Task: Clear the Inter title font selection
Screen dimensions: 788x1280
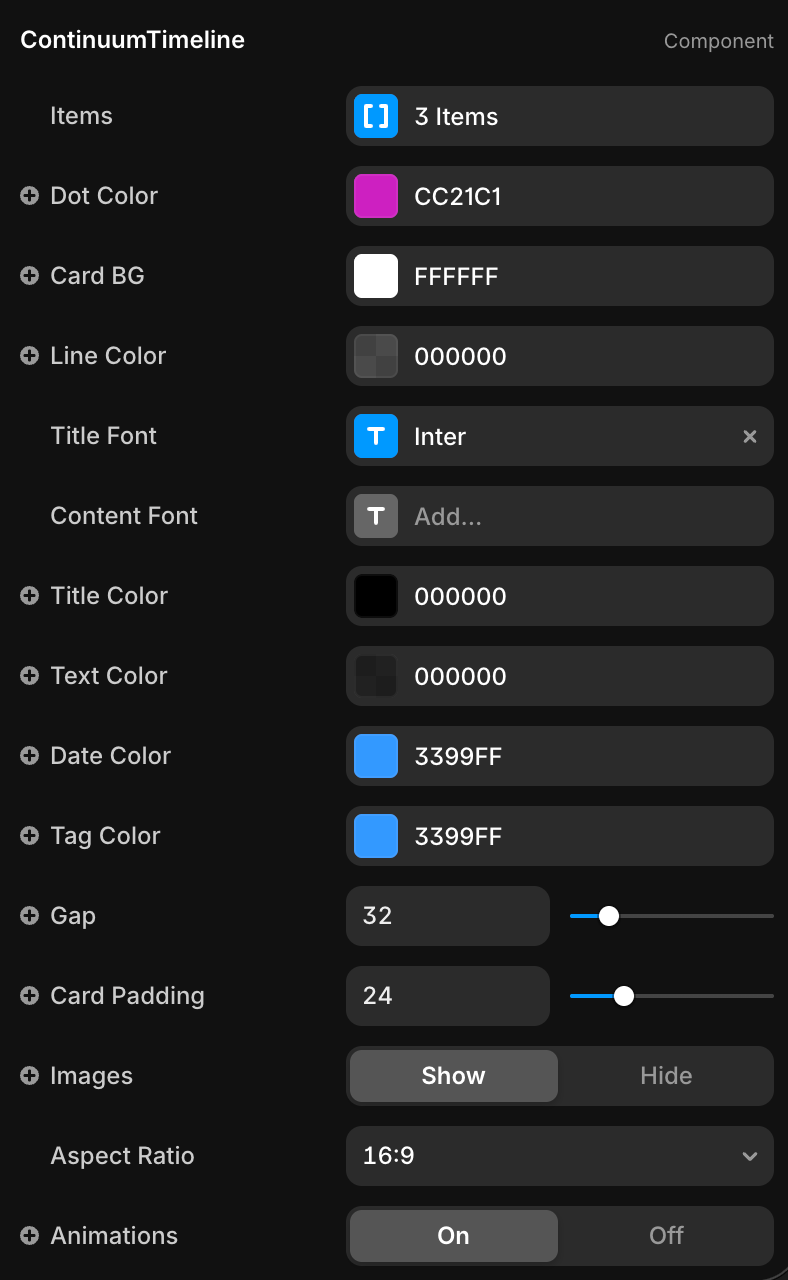Action: (750, 436)
